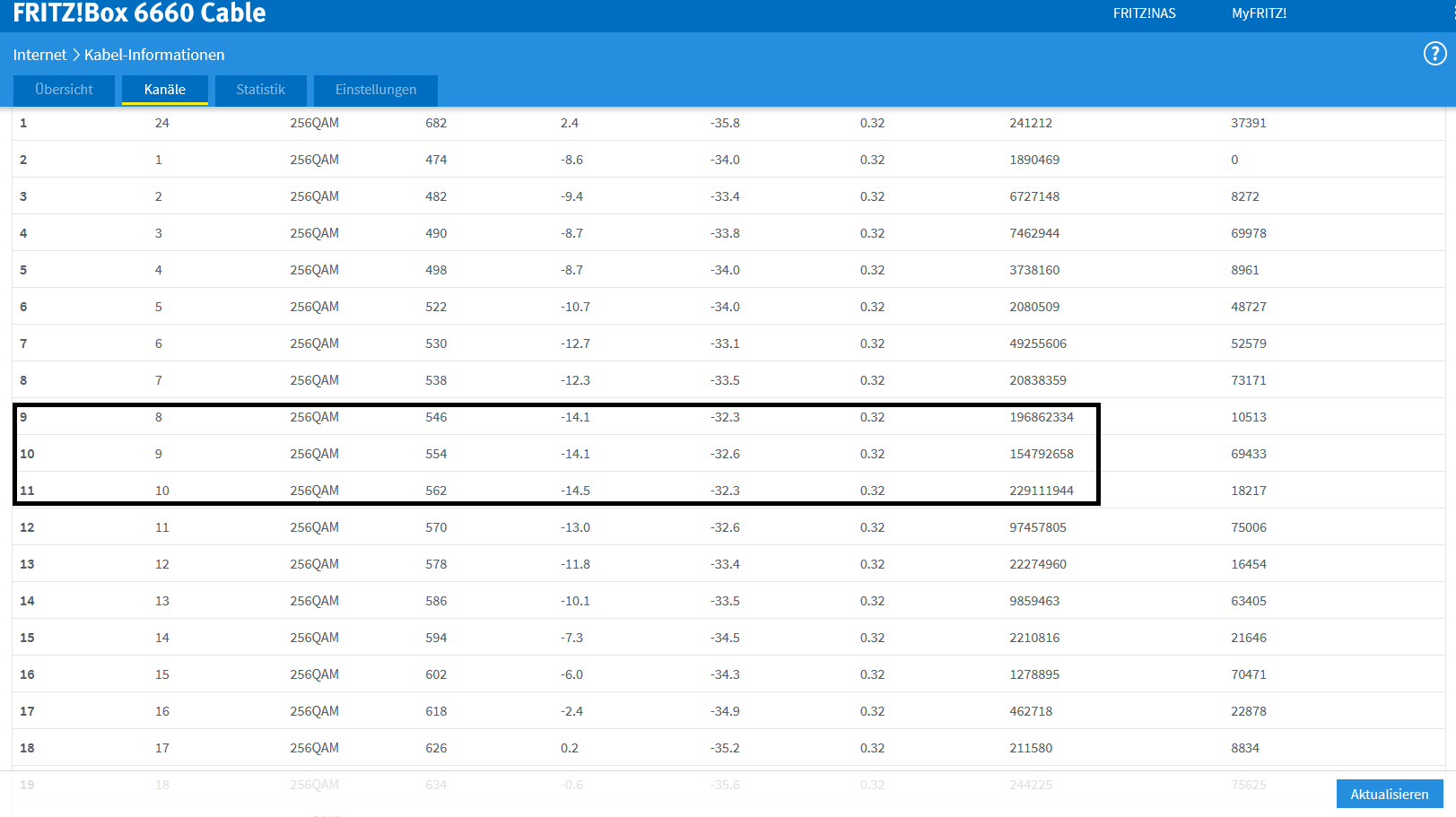Select power level -10.1 cell

pyautogui.click(x=575, y=601)
